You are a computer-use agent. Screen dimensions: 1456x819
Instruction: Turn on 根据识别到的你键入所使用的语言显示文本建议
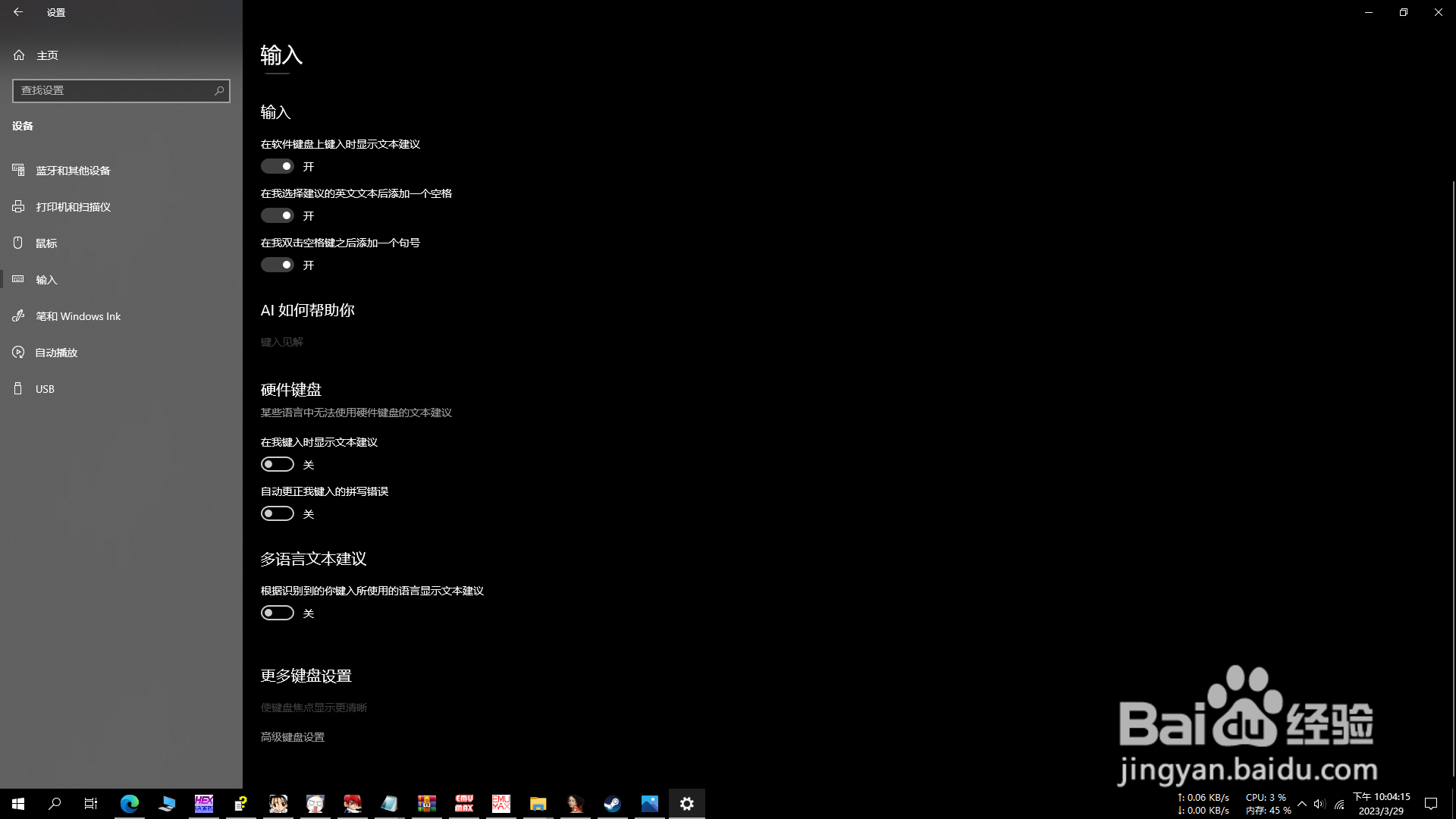click(278, 613)
